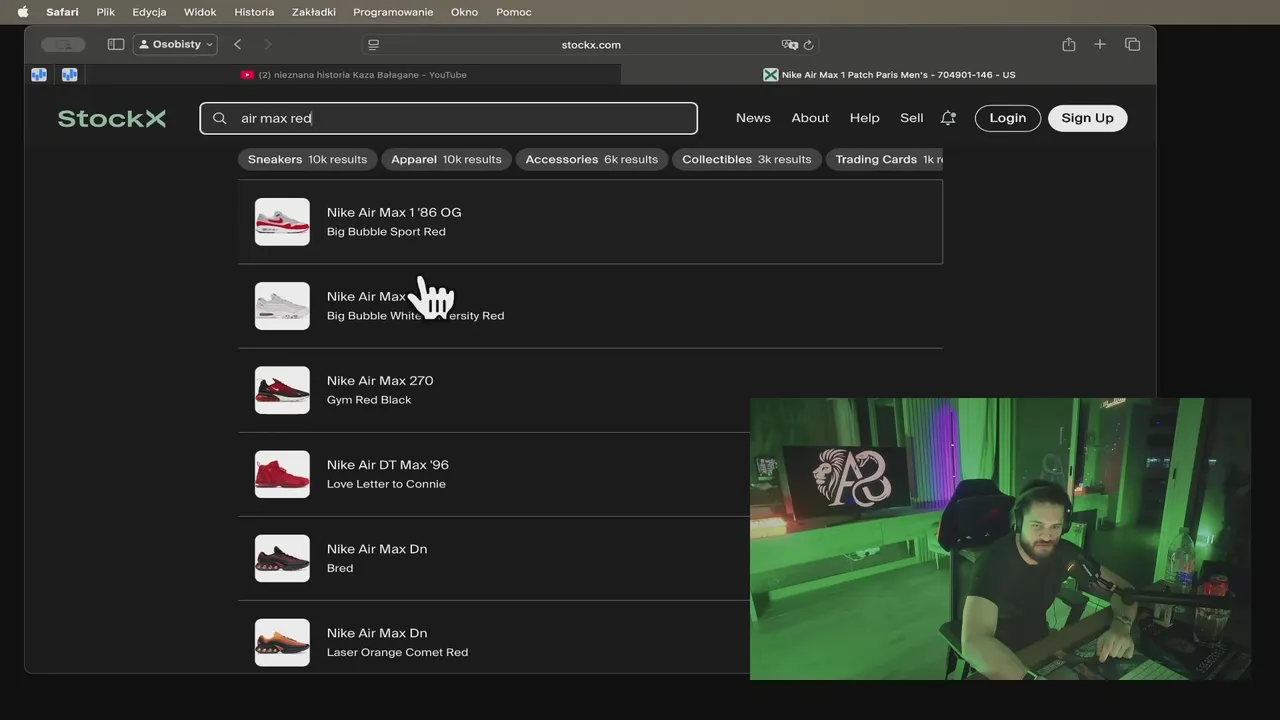Click the magnifier icon in search box
This screenshot has width=1280, height=720.
[220, 118]
